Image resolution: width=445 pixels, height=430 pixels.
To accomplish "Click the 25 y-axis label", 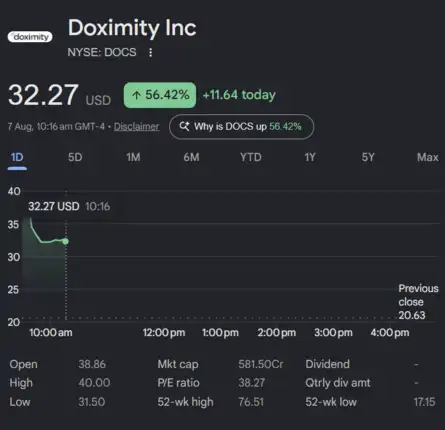I will coord(13,289).
